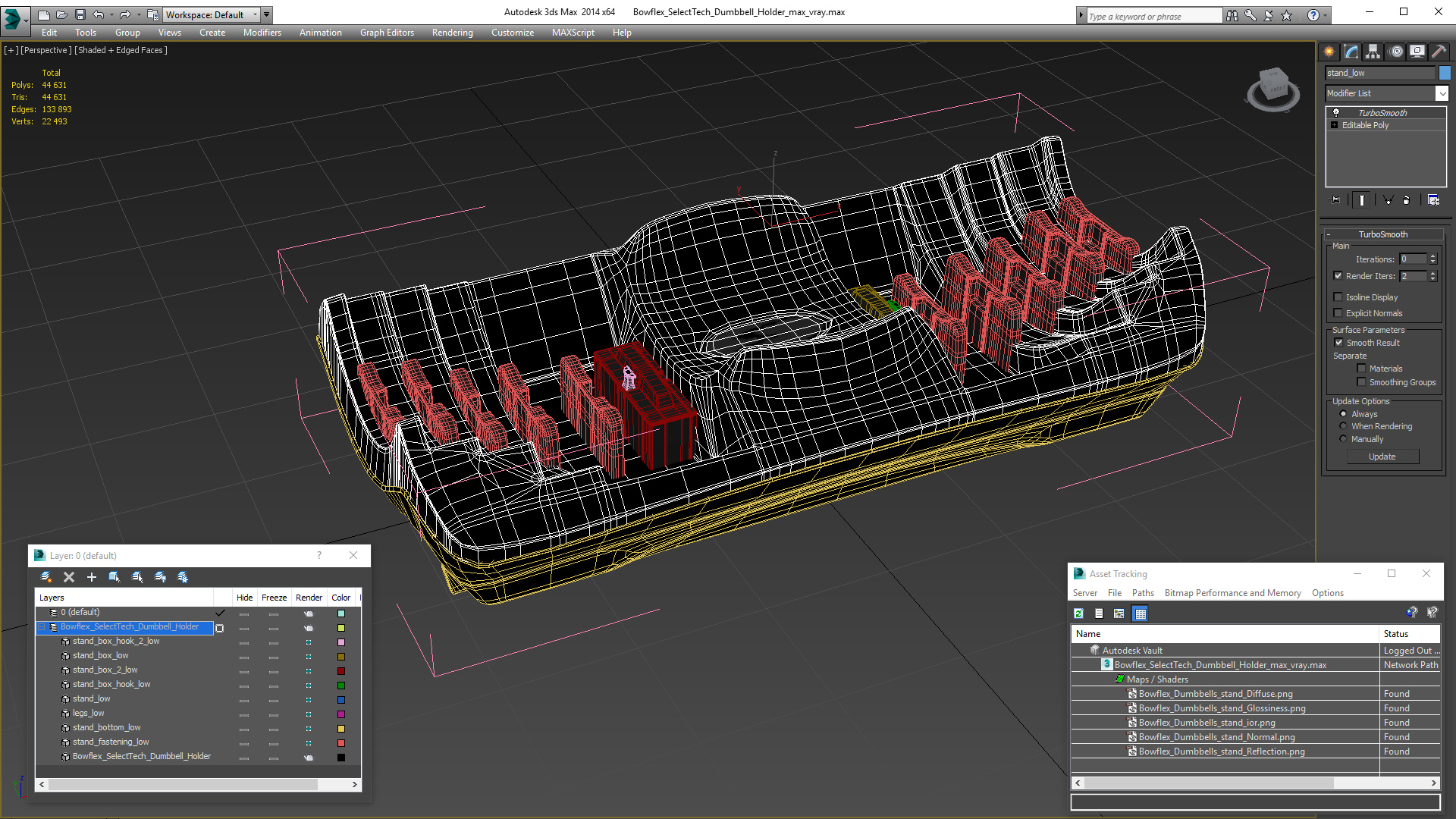
Task: Select When Rendering update option
Action: click(1344, 426)
